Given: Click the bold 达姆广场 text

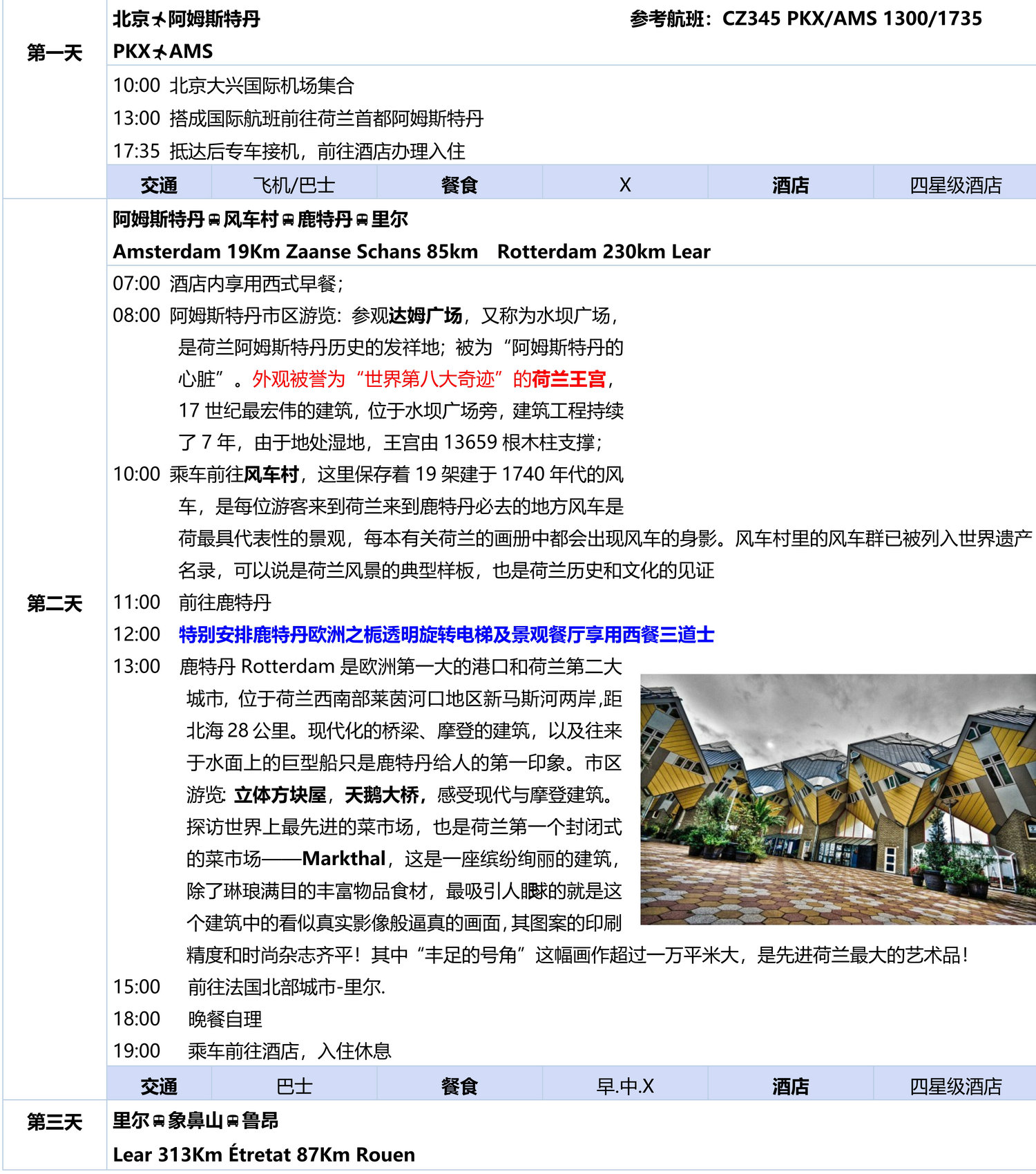Looking at the screenshot, I should tap(425, 315).
